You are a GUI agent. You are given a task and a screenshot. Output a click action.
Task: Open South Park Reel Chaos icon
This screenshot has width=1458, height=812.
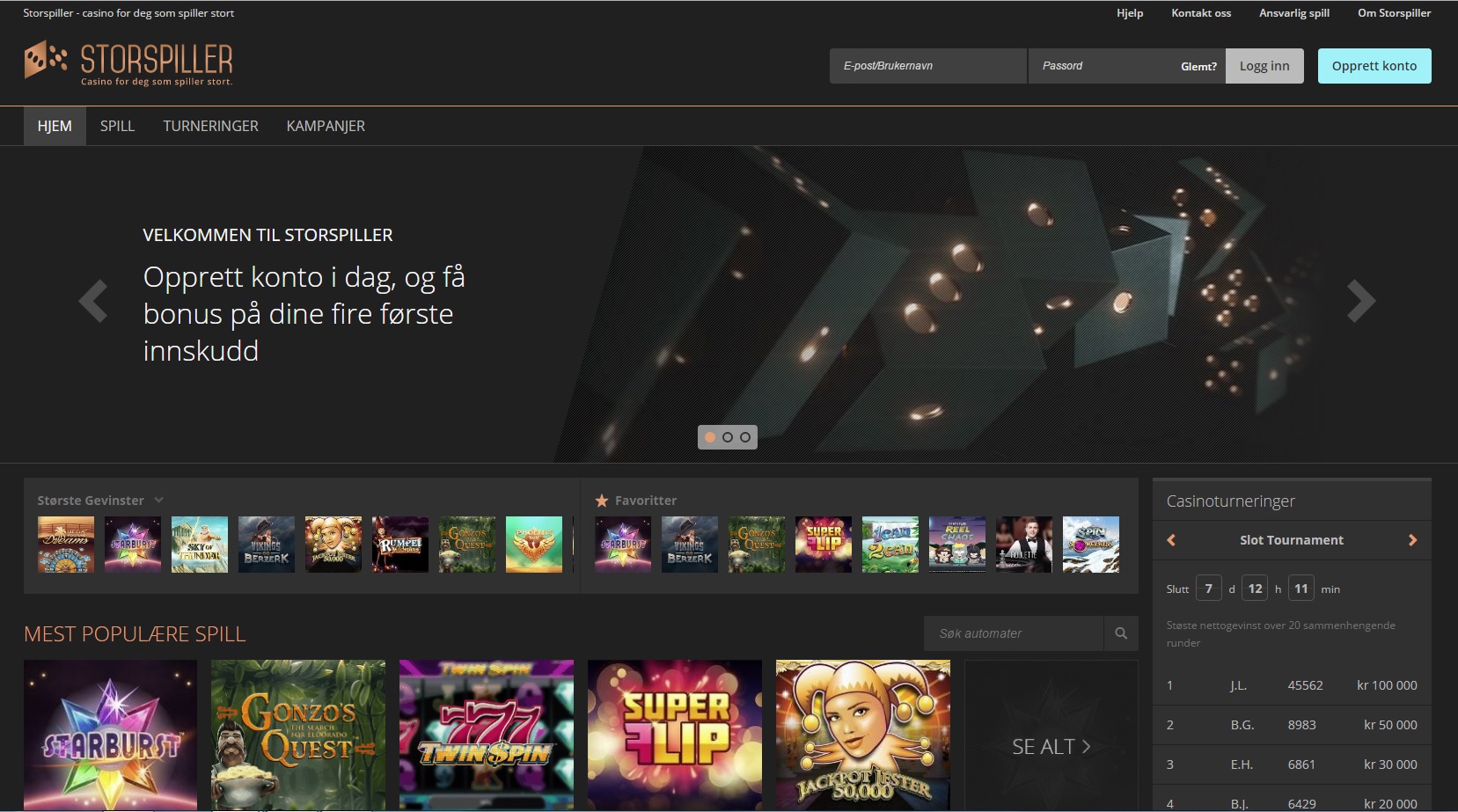tap(956, 545)
